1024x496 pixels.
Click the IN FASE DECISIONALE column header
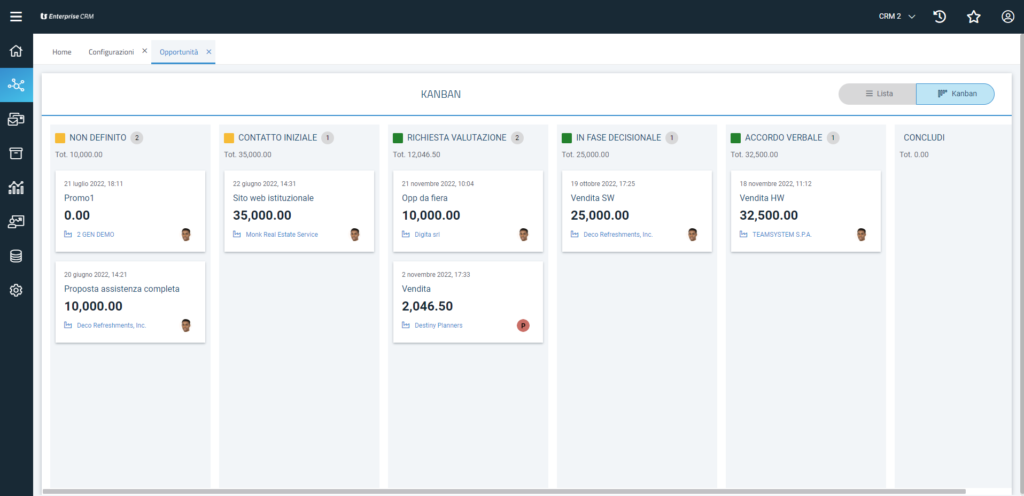click(618, 138)
